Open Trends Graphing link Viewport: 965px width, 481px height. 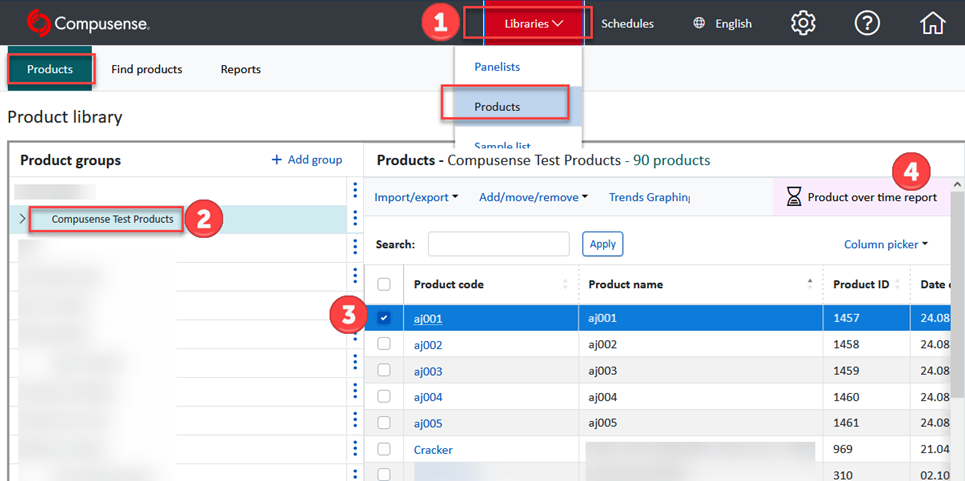tap(649, 197)
